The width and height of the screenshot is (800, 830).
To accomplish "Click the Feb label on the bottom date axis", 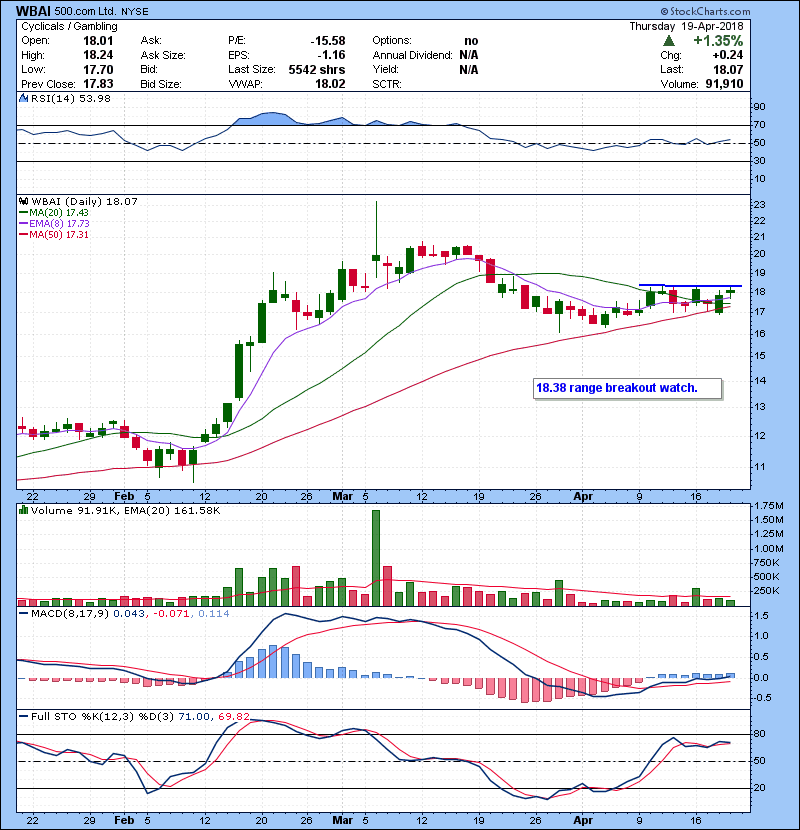I will [x=124, y=820].
